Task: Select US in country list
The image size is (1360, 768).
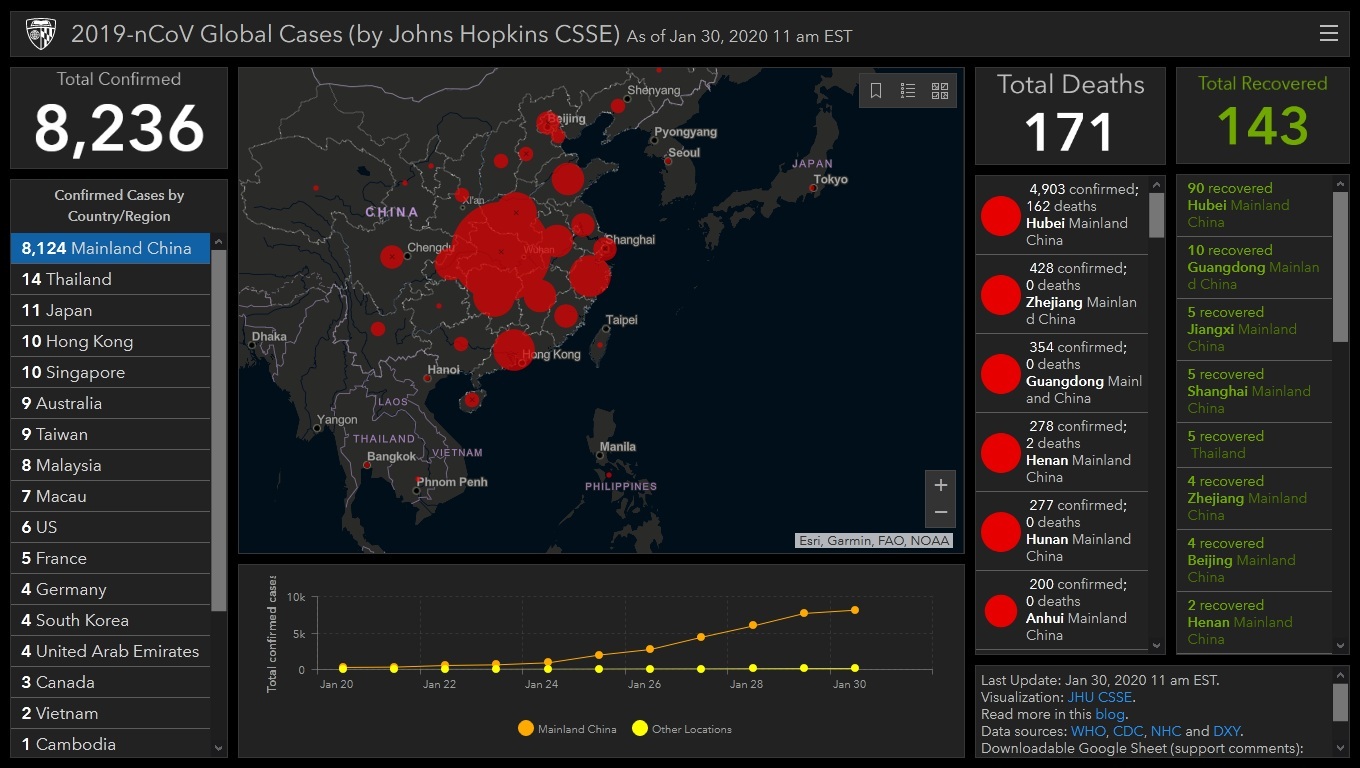Action: (x=110, y=527)
